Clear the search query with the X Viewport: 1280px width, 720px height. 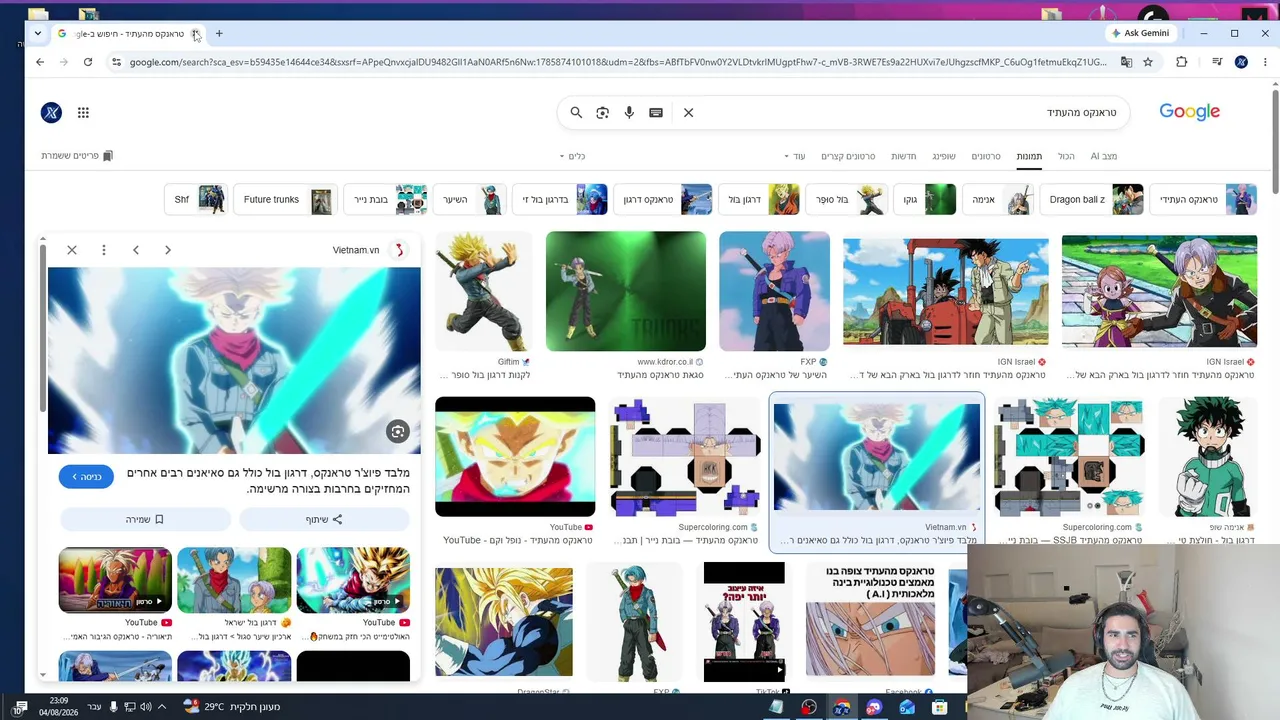tap(688, 113)
